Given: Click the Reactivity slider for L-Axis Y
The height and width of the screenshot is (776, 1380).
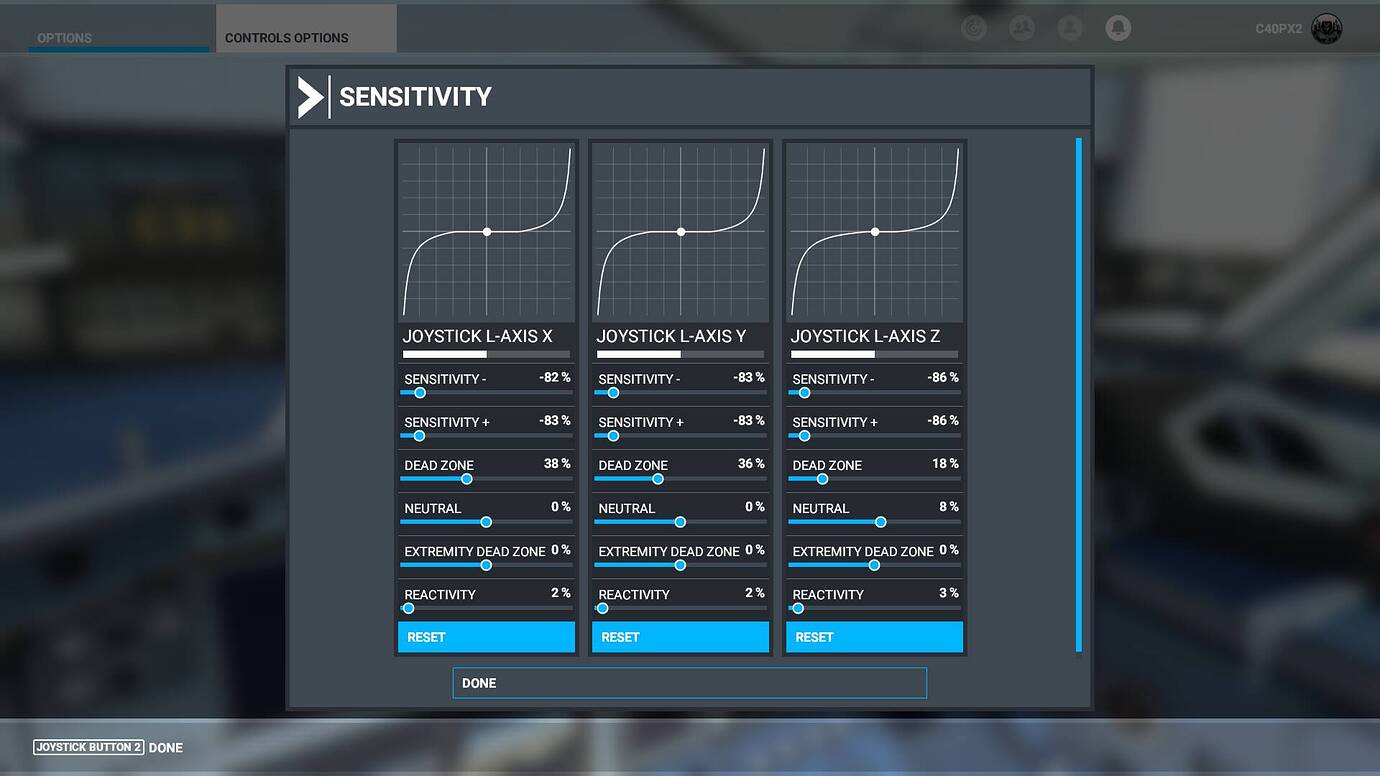Looking at the screenshot, I should pyautogui.click(x=602, y=608).
